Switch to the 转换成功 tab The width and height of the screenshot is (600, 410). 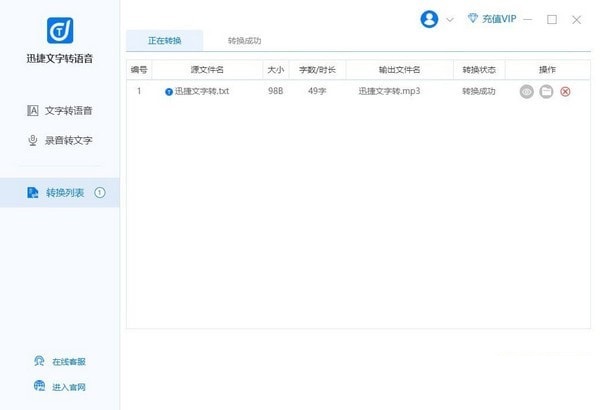(x=246, y=41)
